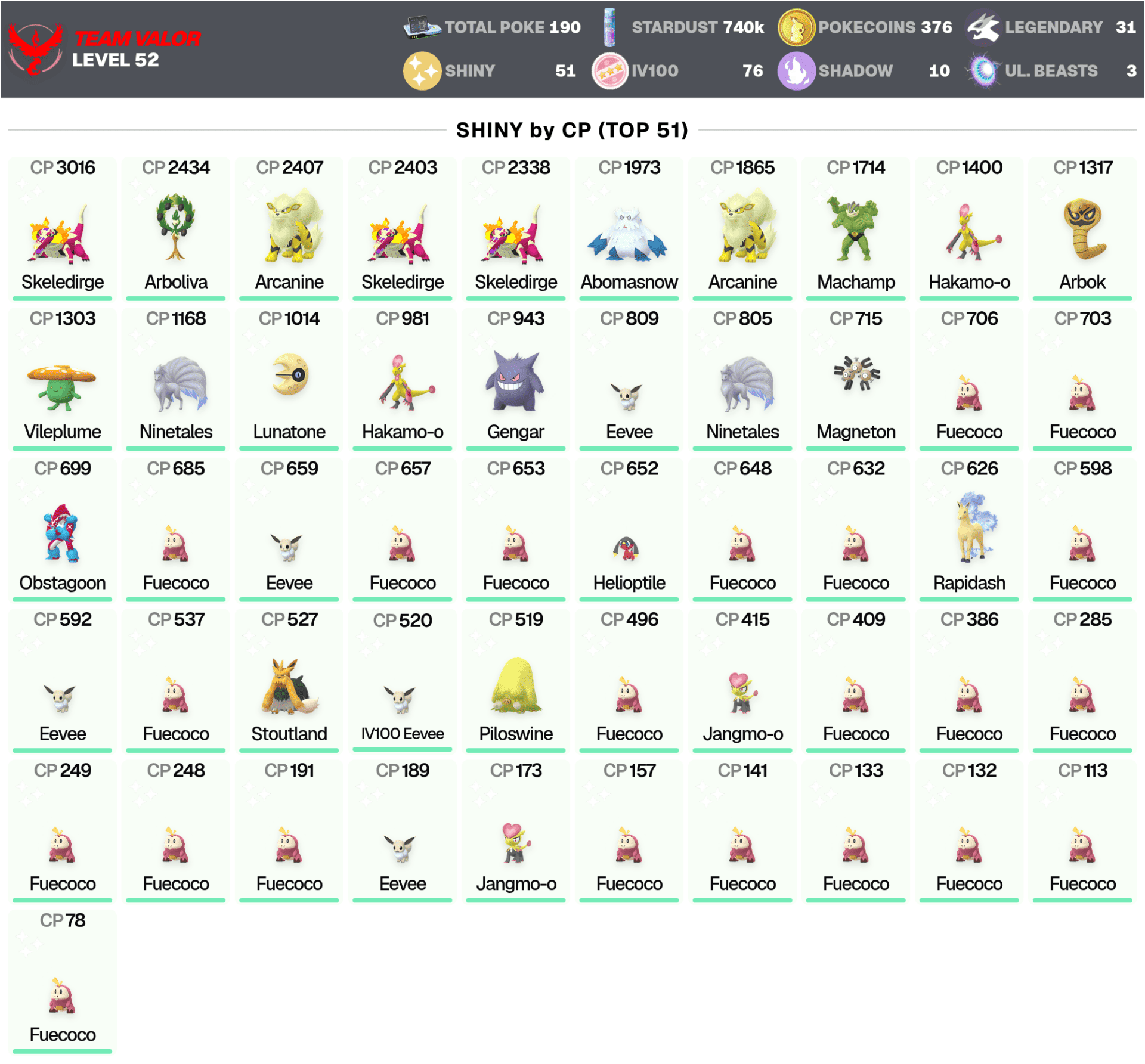1145x1064 pixels.
Task: Open the CP 191 Fuecoco card
Action: click(289, 831)
